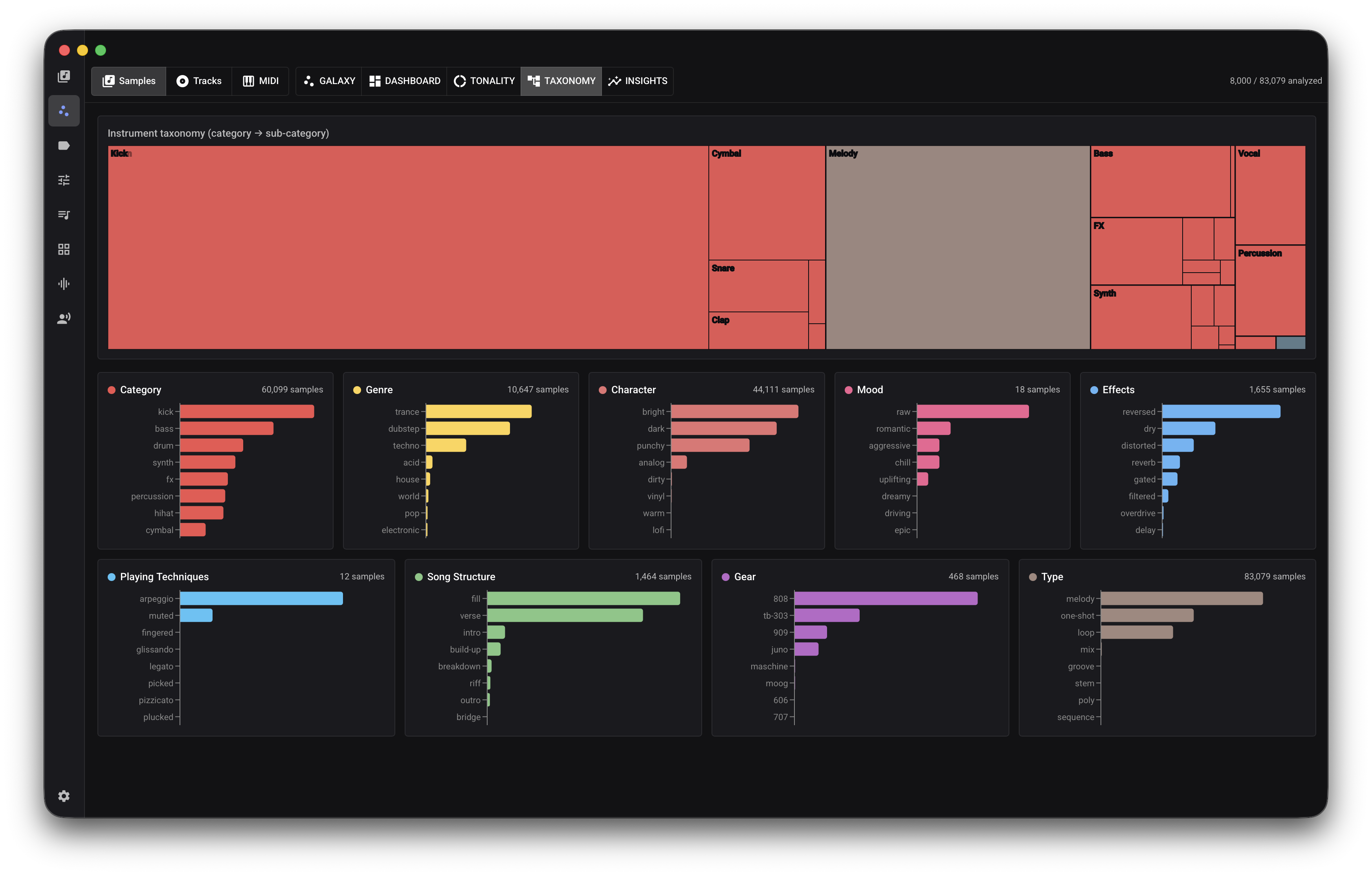1372x876 pixels.
Task: Select the TAXONOMY view tab
Action: pyautogui.click(x=561, y=81)
